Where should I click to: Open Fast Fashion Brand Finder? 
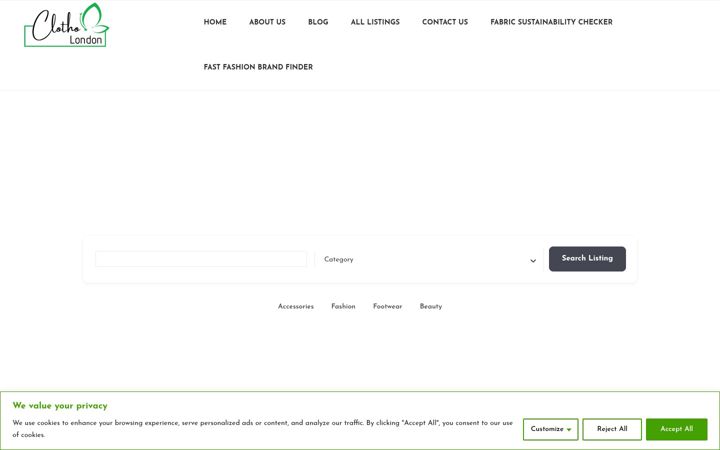click(258, 67)
